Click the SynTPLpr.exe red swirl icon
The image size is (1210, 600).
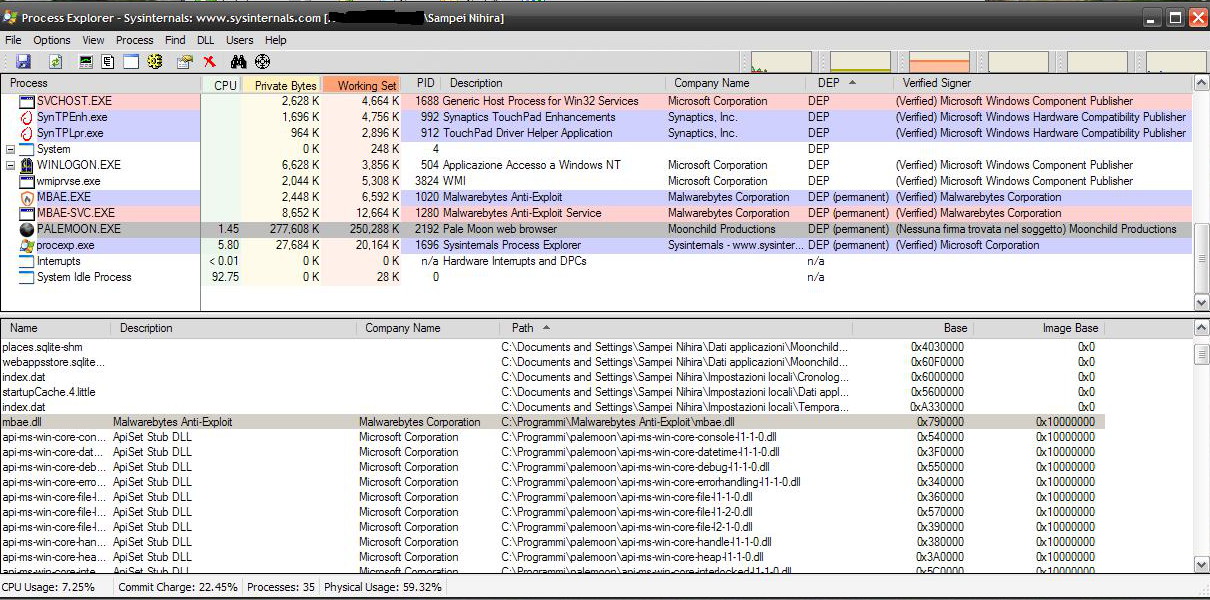pos(27,133)
